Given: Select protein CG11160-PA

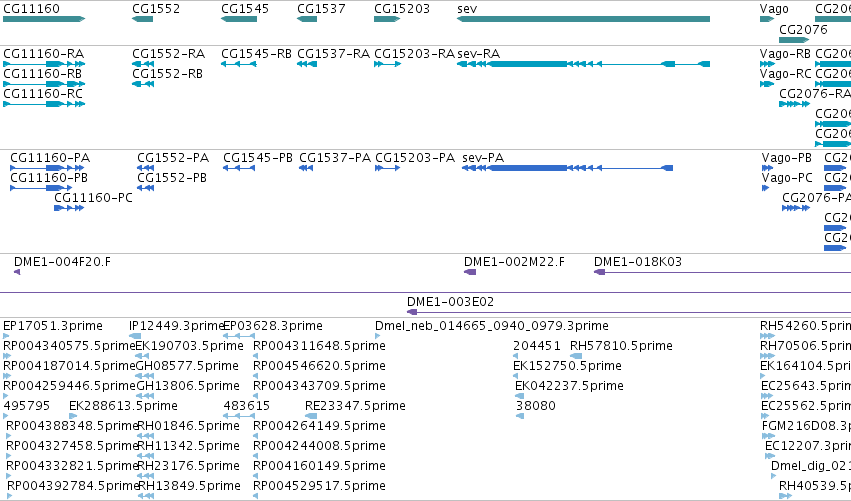Looking at the screenshot, I should click(x=47, y=168).
